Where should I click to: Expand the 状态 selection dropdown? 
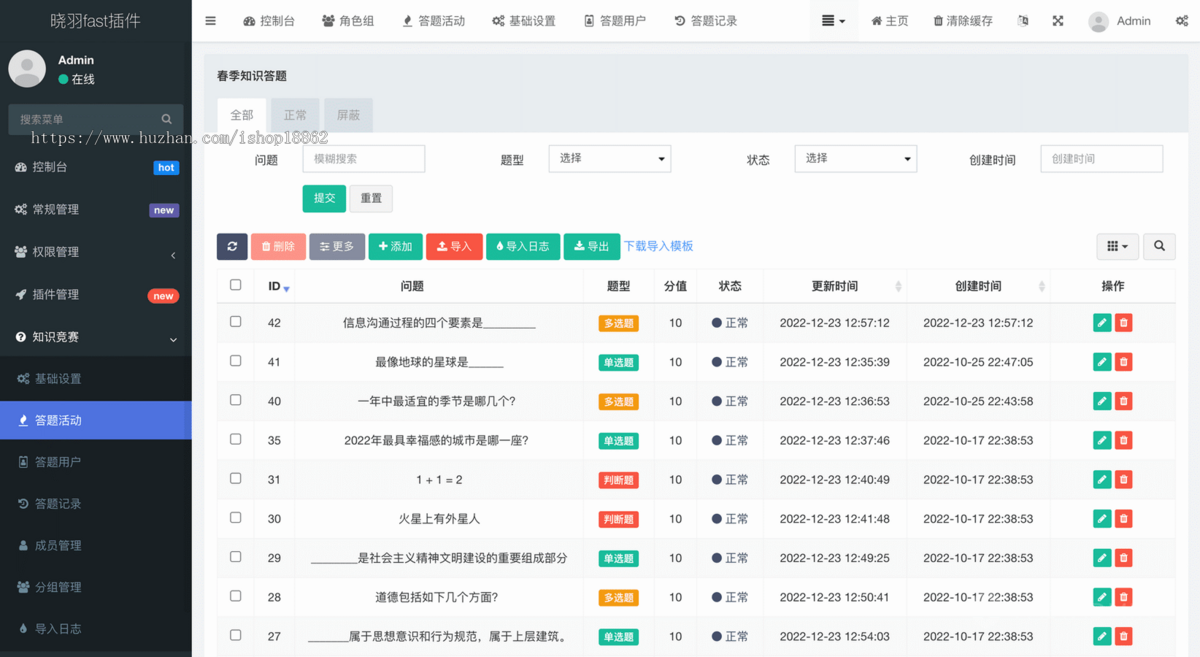[855, 158]
